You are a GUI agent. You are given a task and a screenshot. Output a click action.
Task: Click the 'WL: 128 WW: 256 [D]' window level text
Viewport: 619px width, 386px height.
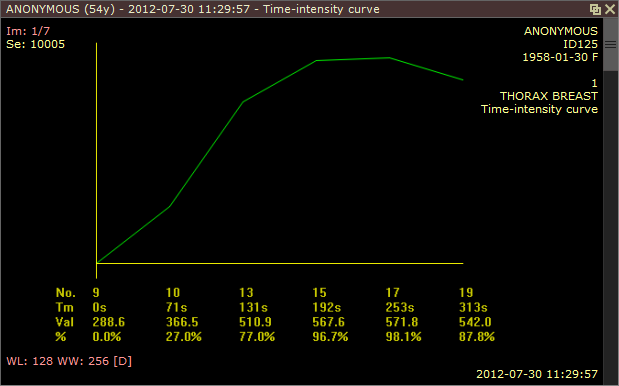(x=69, y=361)
